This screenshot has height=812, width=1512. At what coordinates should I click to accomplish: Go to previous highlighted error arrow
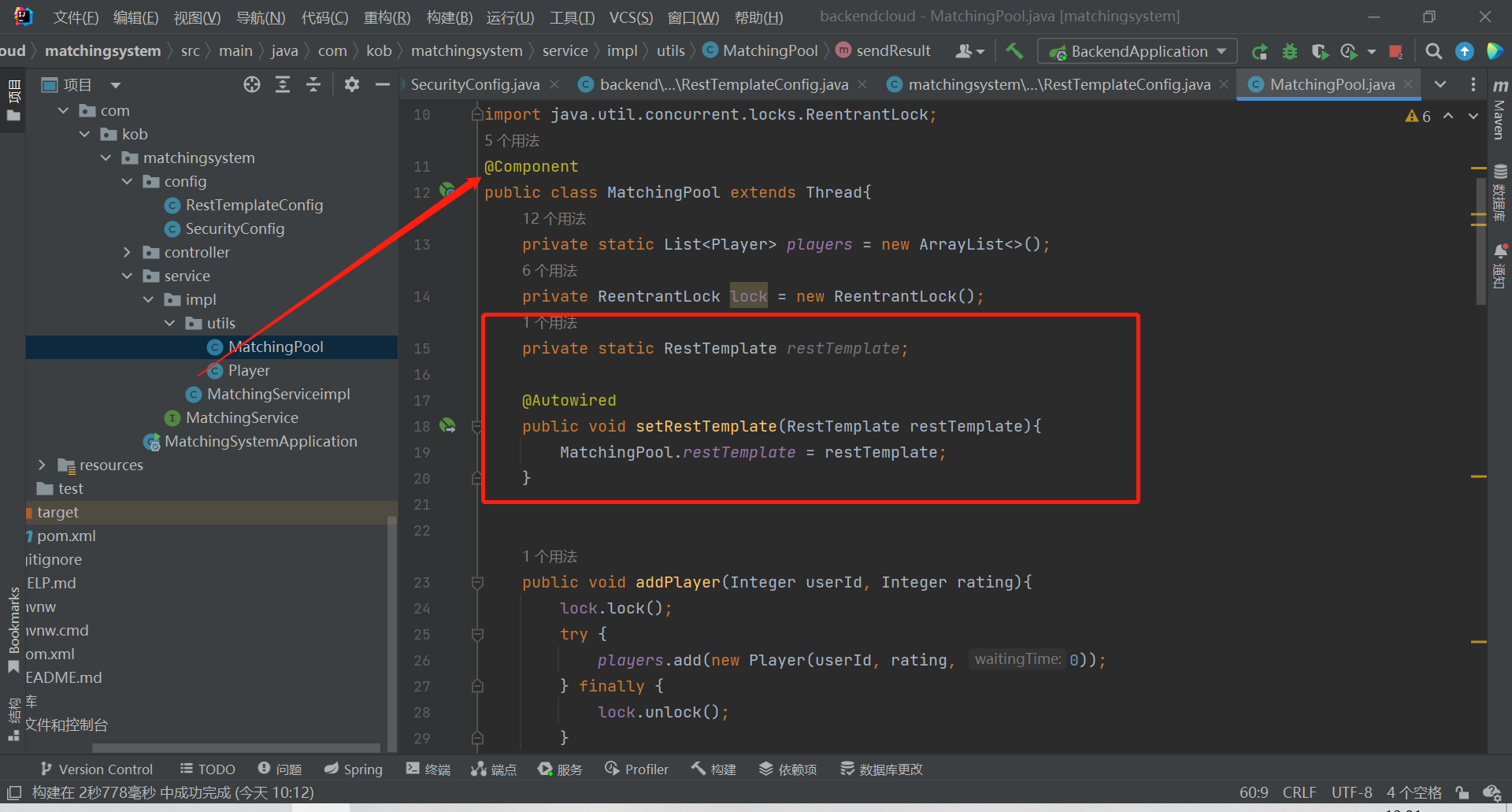1448,116
